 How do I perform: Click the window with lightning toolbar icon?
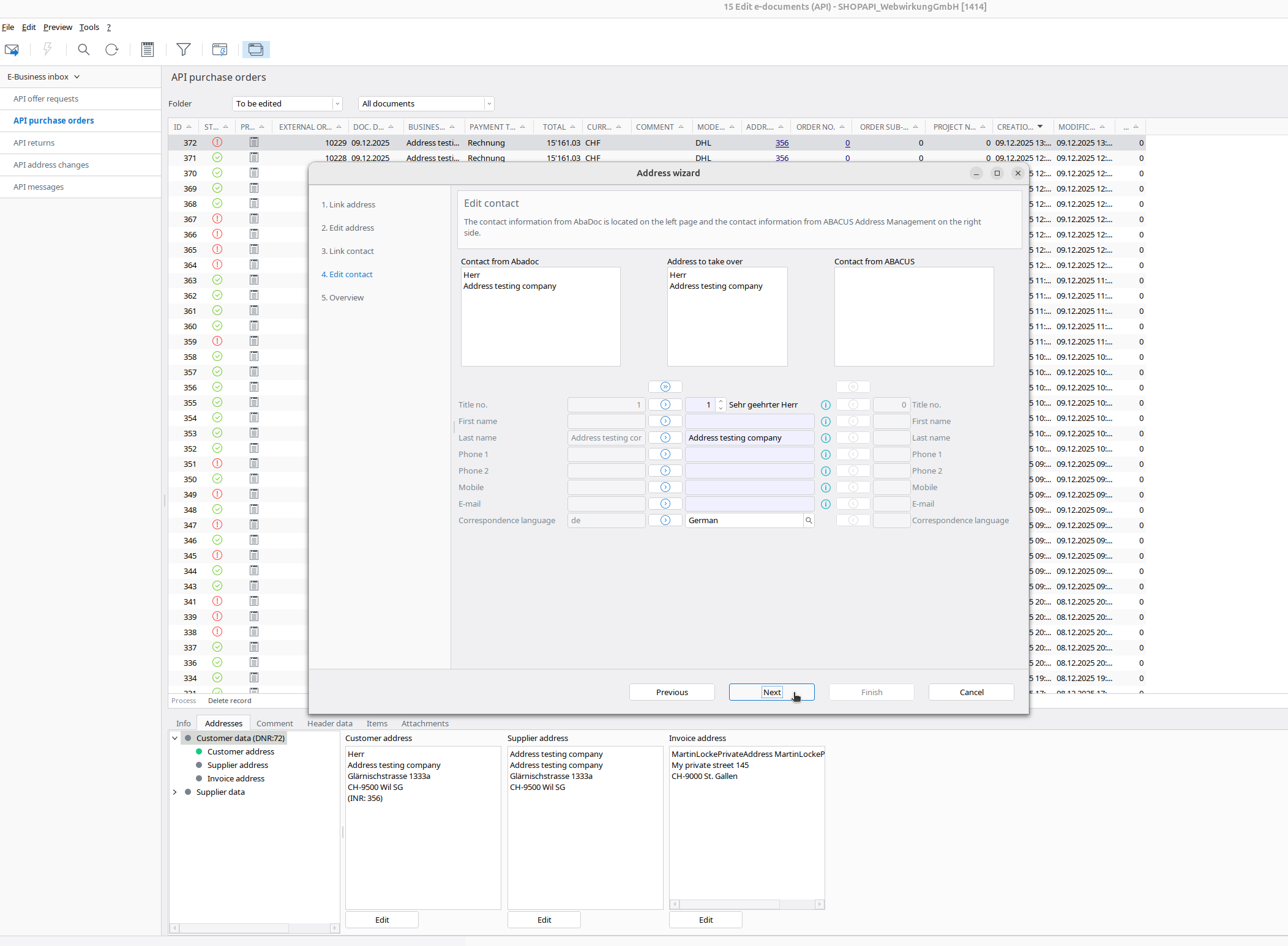(219, 50)
